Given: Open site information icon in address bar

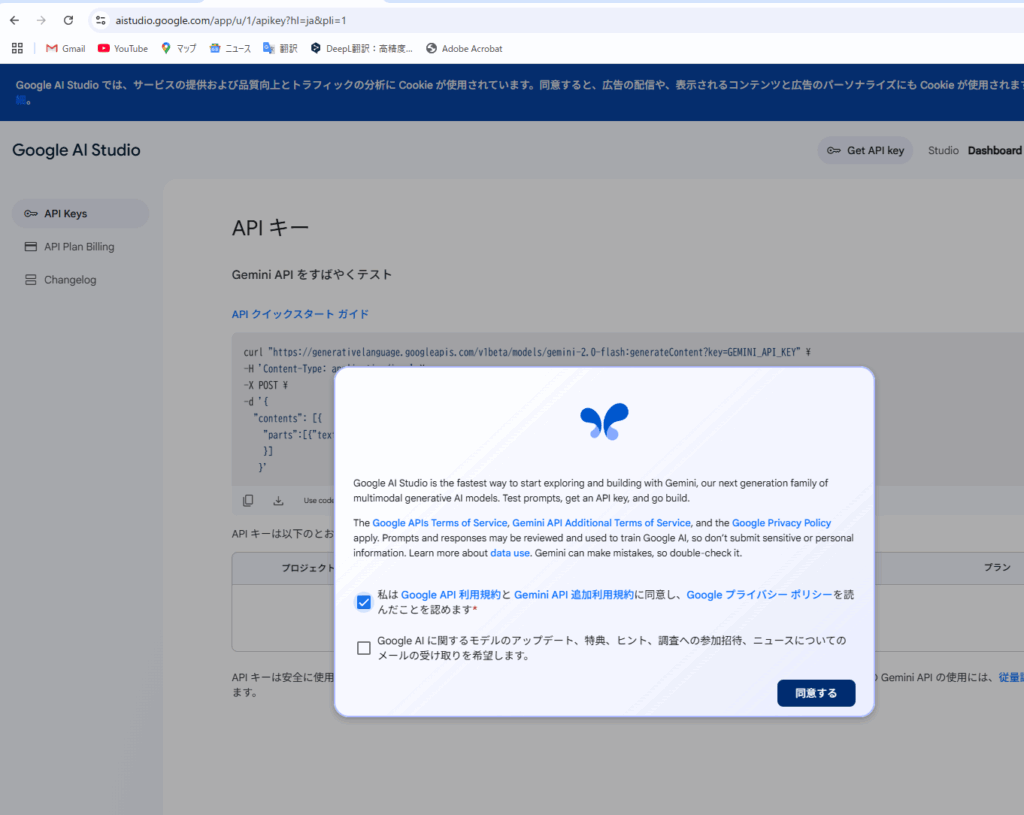Looking at the screenshot, I should pos(101,20).
